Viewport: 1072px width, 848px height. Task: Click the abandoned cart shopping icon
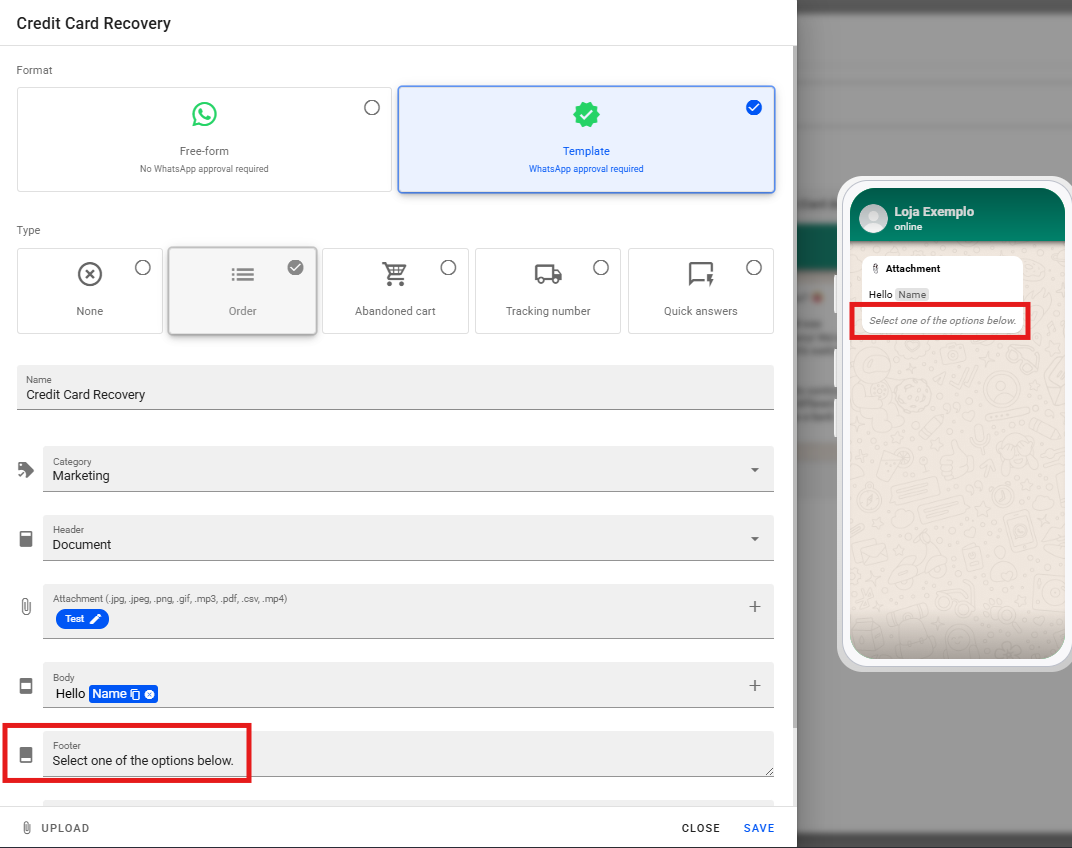[x=395, y=274]
